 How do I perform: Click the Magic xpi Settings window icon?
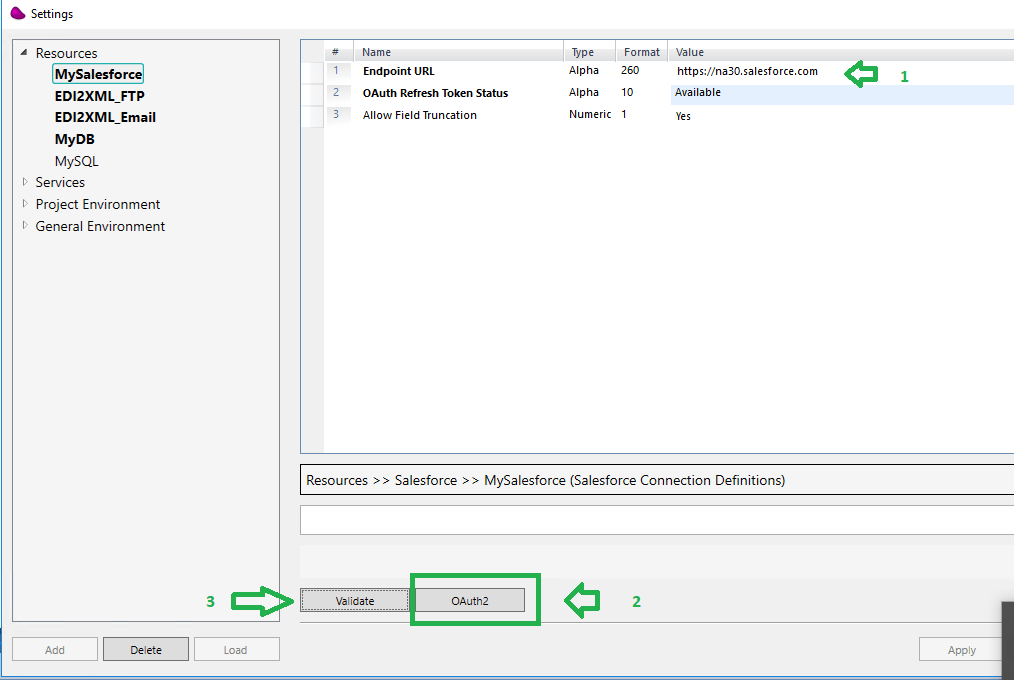17,13
